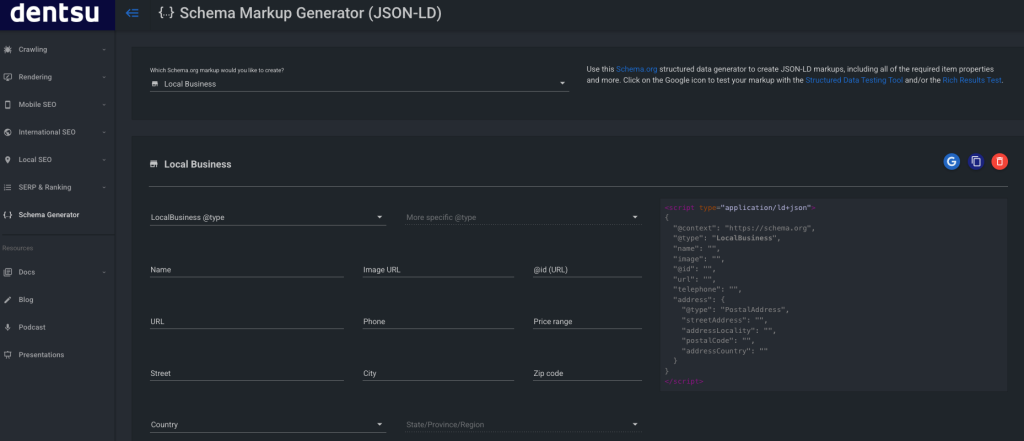
Task: Click the International SEO globe icon
Action: [7, 132]
